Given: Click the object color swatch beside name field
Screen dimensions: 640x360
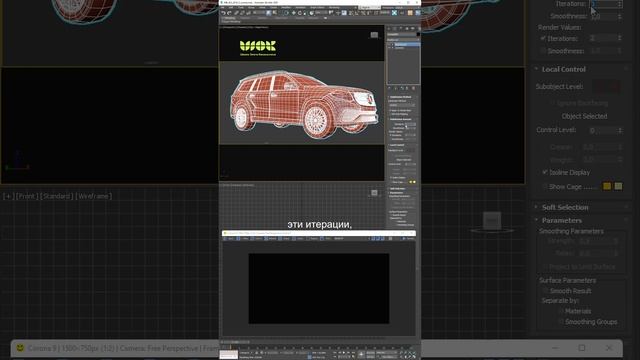Looking at the screenshot, I should pos(418,34).
